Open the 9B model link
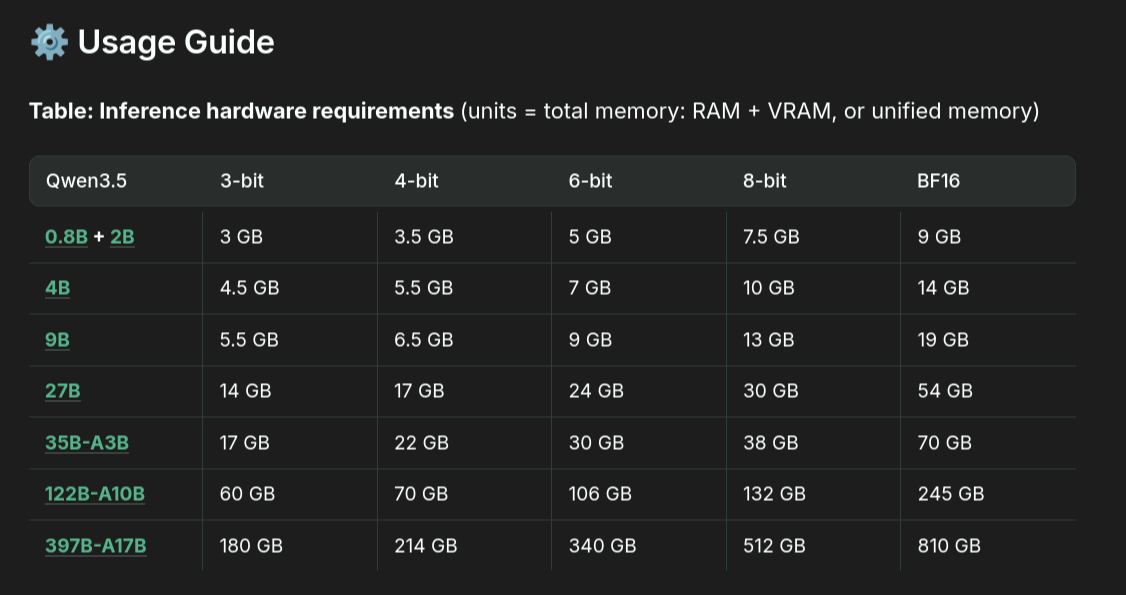The image size is (1126, 595). click(57, 340)
